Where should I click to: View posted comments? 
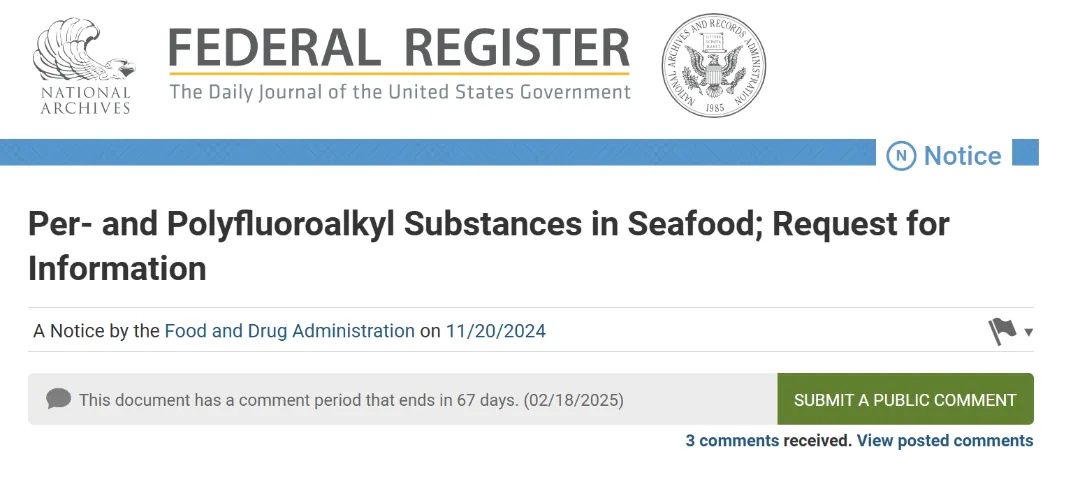[945, 441]
